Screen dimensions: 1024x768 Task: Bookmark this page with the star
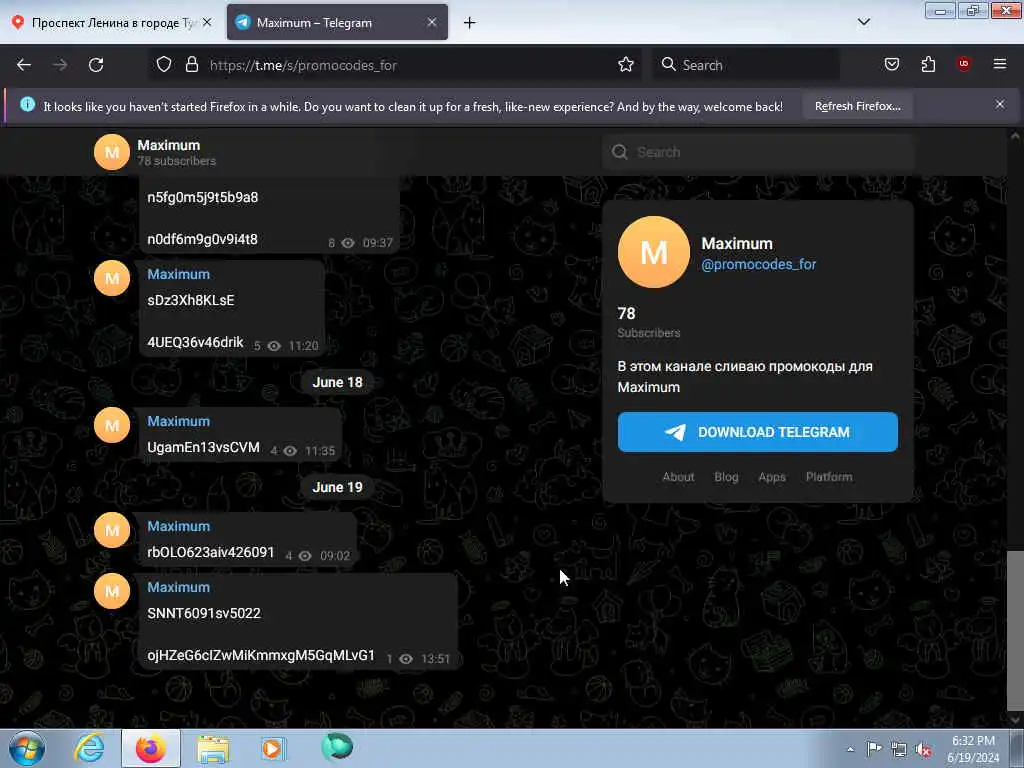pyautogui.click(x=626, y=65)
